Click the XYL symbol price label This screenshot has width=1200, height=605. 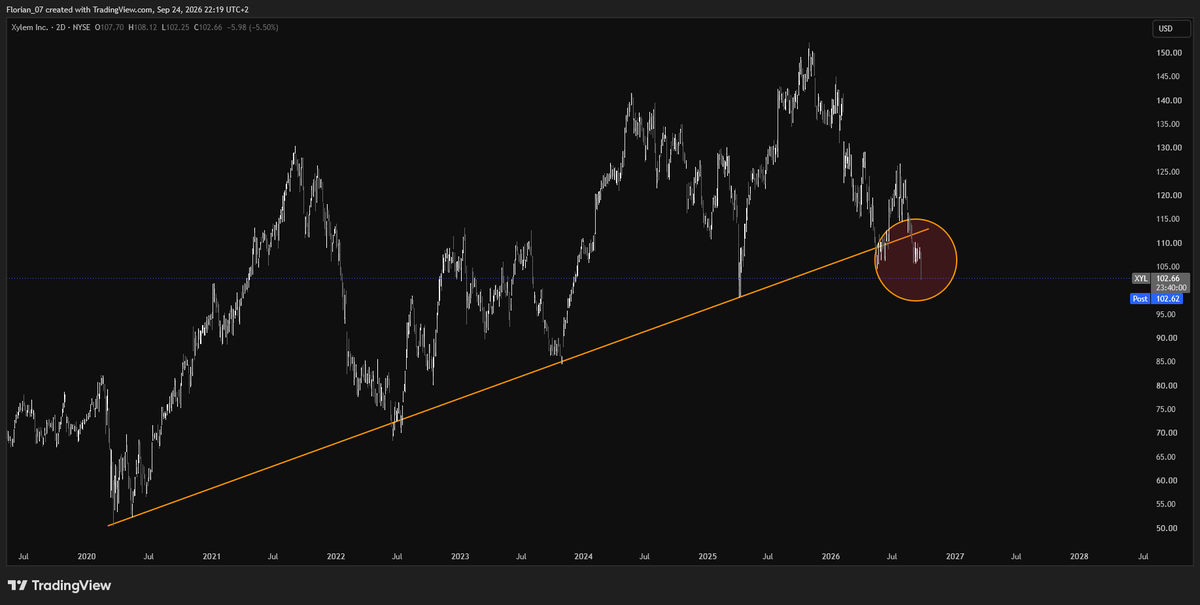click(1141, 278)
